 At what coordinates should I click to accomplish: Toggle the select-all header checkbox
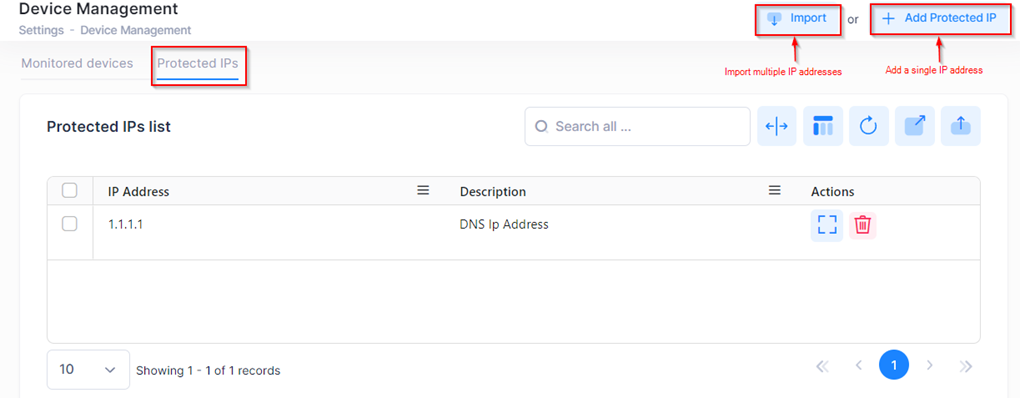tap(70, 191)
